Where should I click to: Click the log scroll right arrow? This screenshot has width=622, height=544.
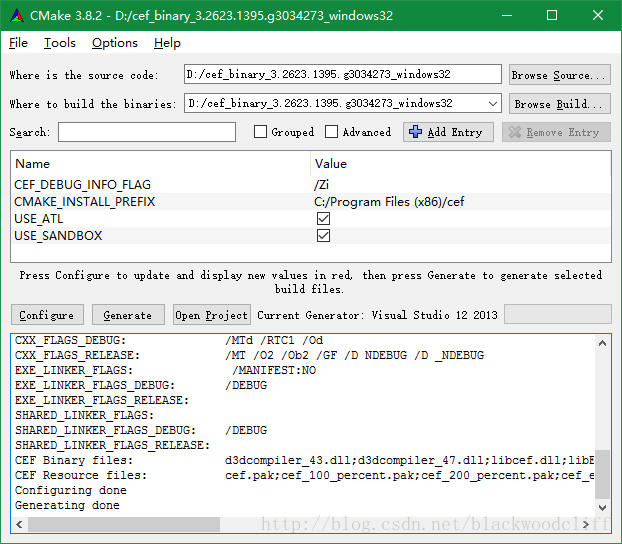(x=586, y=524)
